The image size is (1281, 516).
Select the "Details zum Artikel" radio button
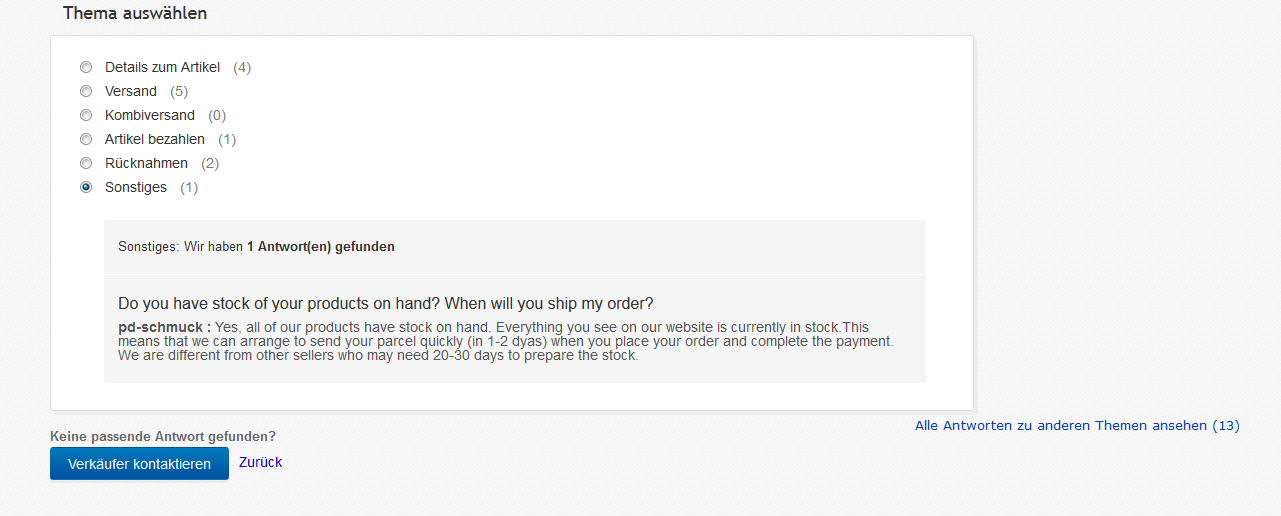86,67
